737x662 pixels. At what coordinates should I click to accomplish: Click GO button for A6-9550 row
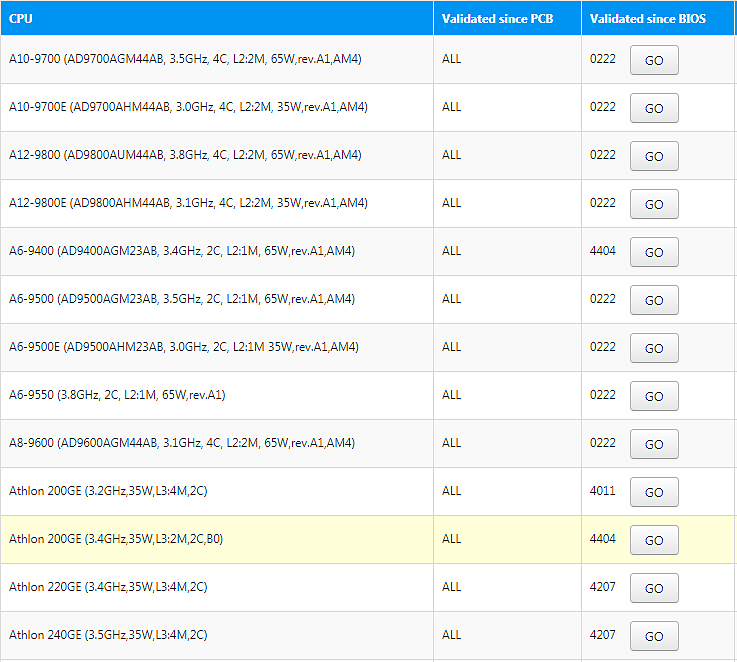pos(654,396)
